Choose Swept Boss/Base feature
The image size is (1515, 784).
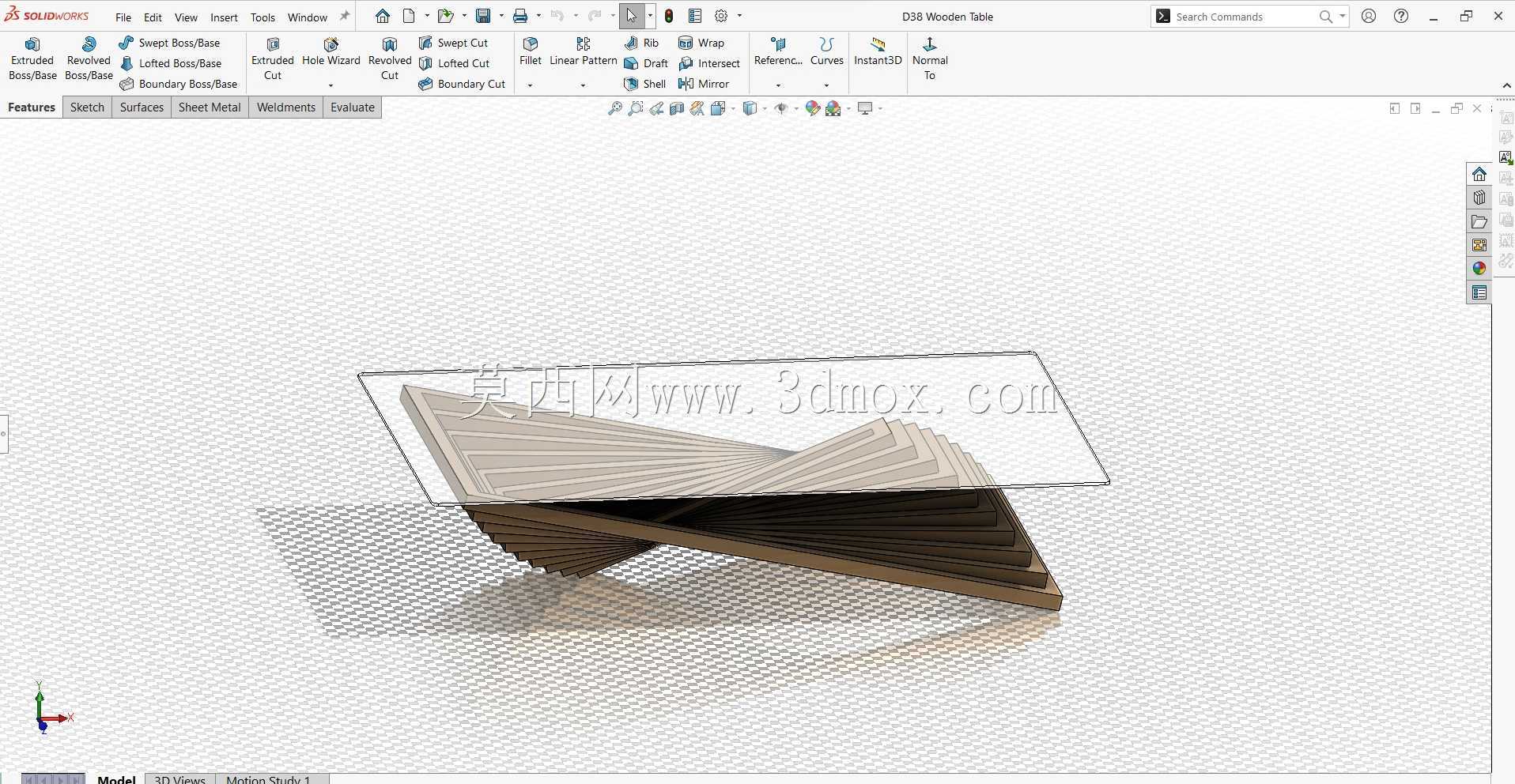[170, 43]
